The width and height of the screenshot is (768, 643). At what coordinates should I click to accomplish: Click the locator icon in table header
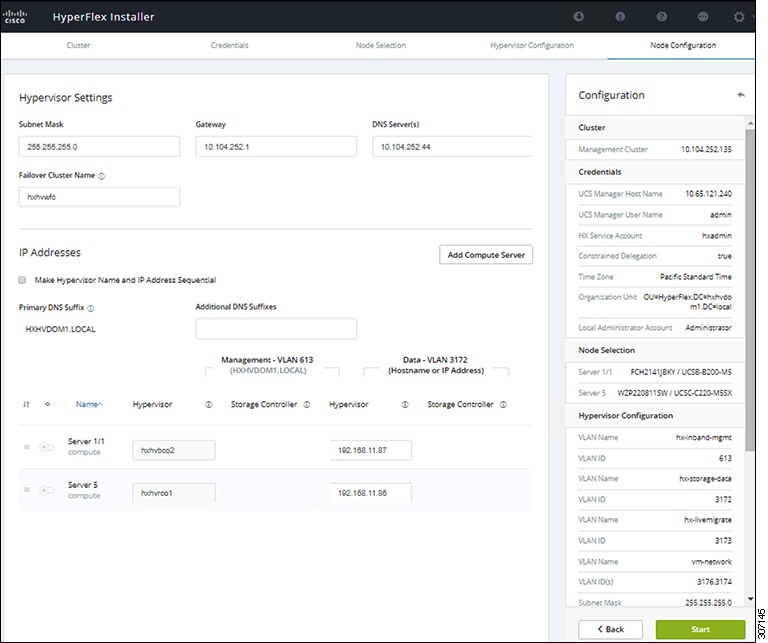pos(48,405)
